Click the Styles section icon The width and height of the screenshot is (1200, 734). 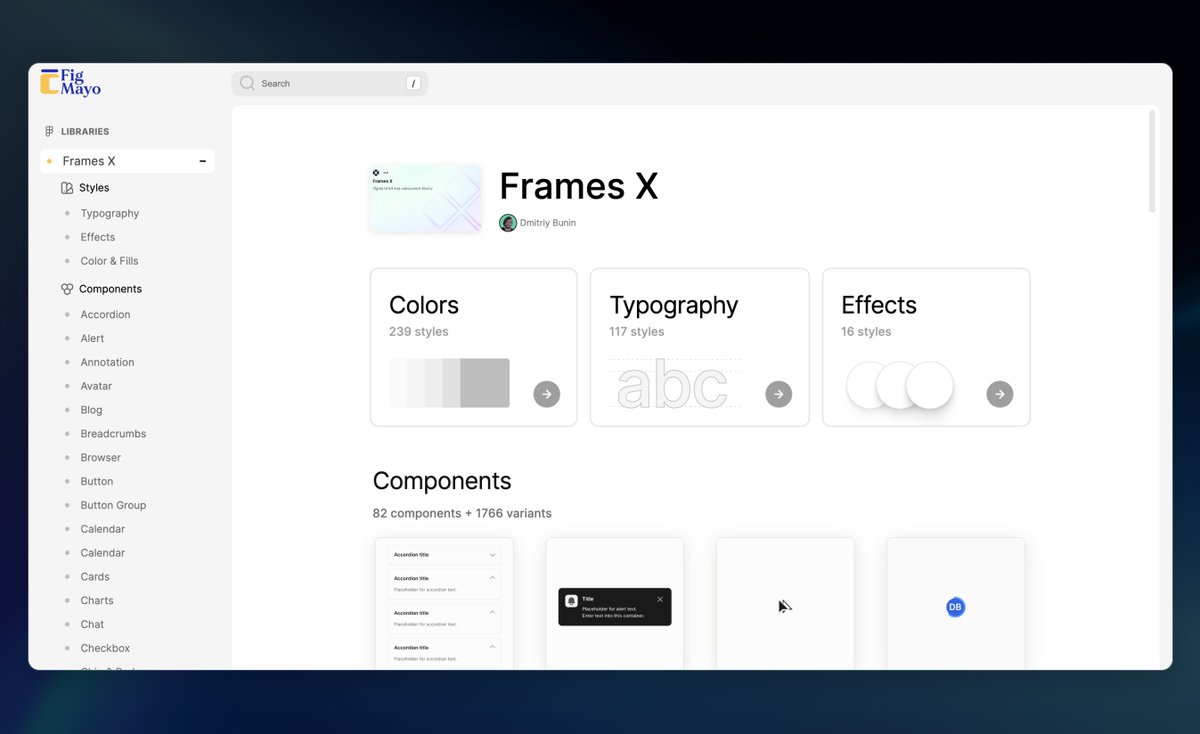[67, 188]
